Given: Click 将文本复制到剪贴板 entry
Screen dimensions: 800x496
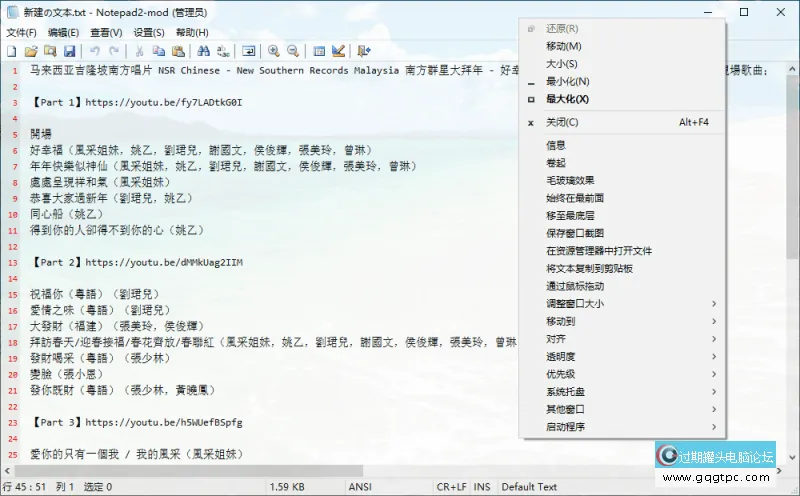Looking at the screenshot, I should [x=622, y=268].
